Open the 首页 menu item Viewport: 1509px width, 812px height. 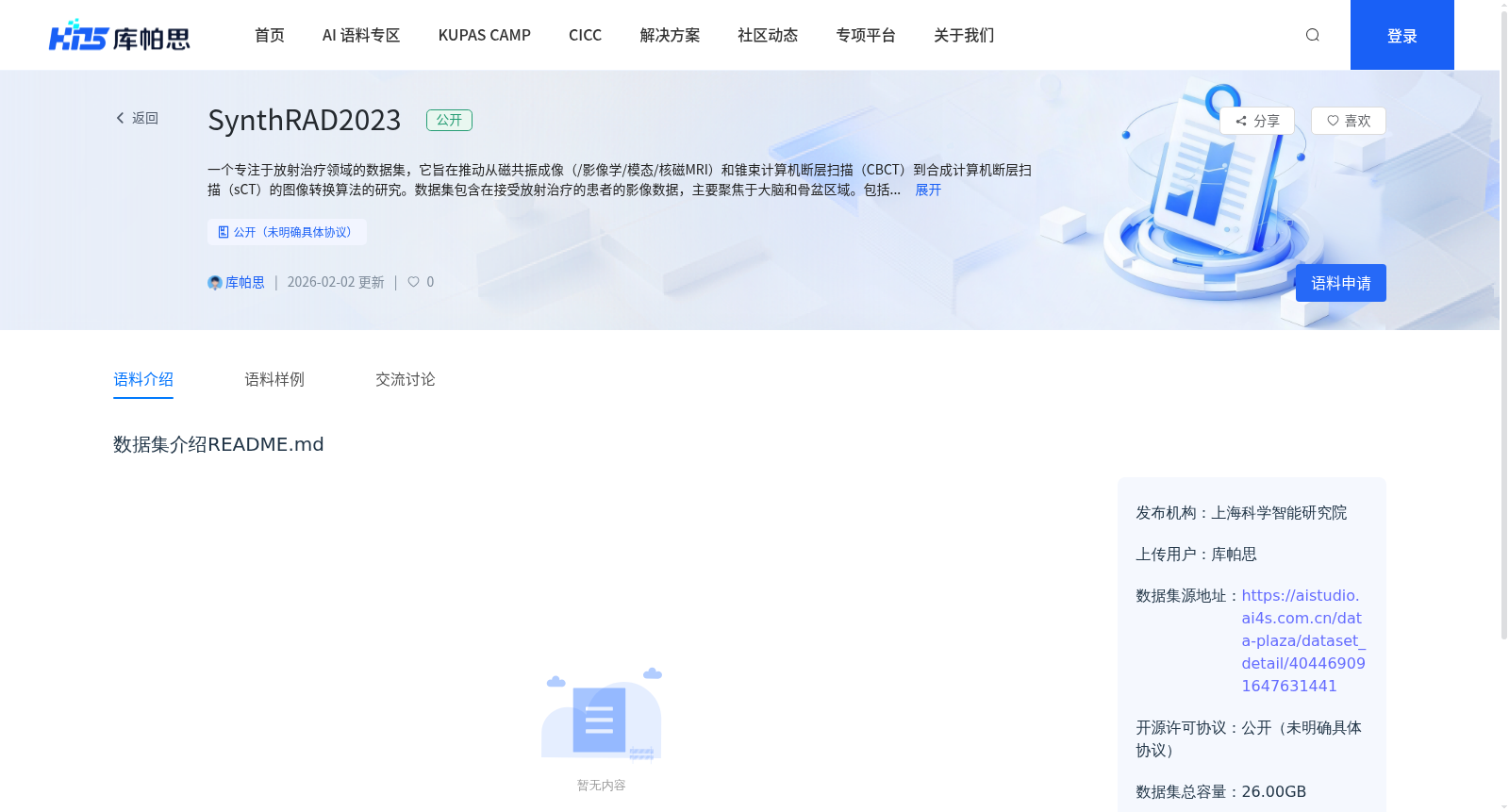click(270, 35)
